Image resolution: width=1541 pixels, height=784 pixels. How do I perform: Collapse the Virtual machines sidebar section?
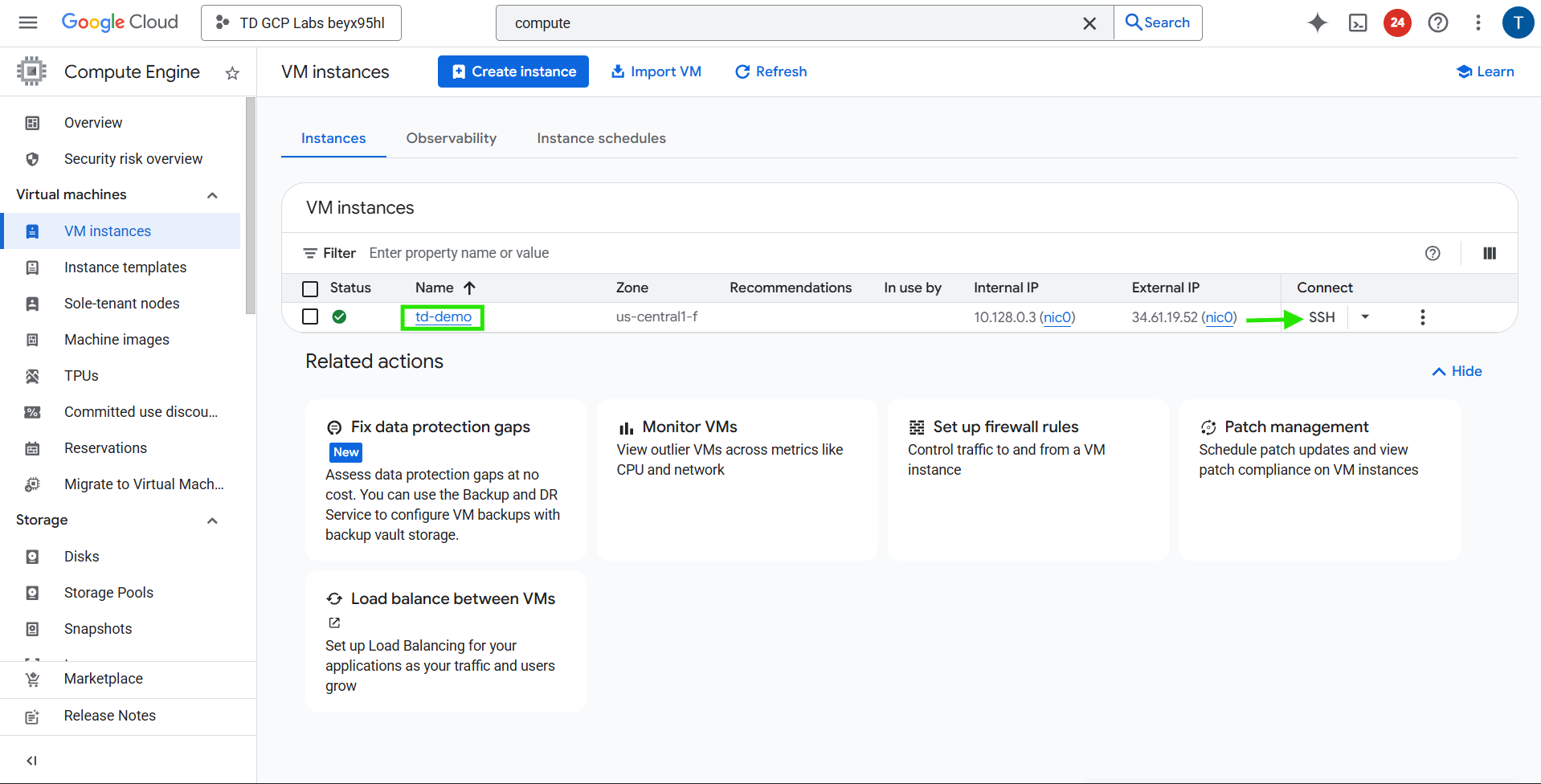click(212, 195)
